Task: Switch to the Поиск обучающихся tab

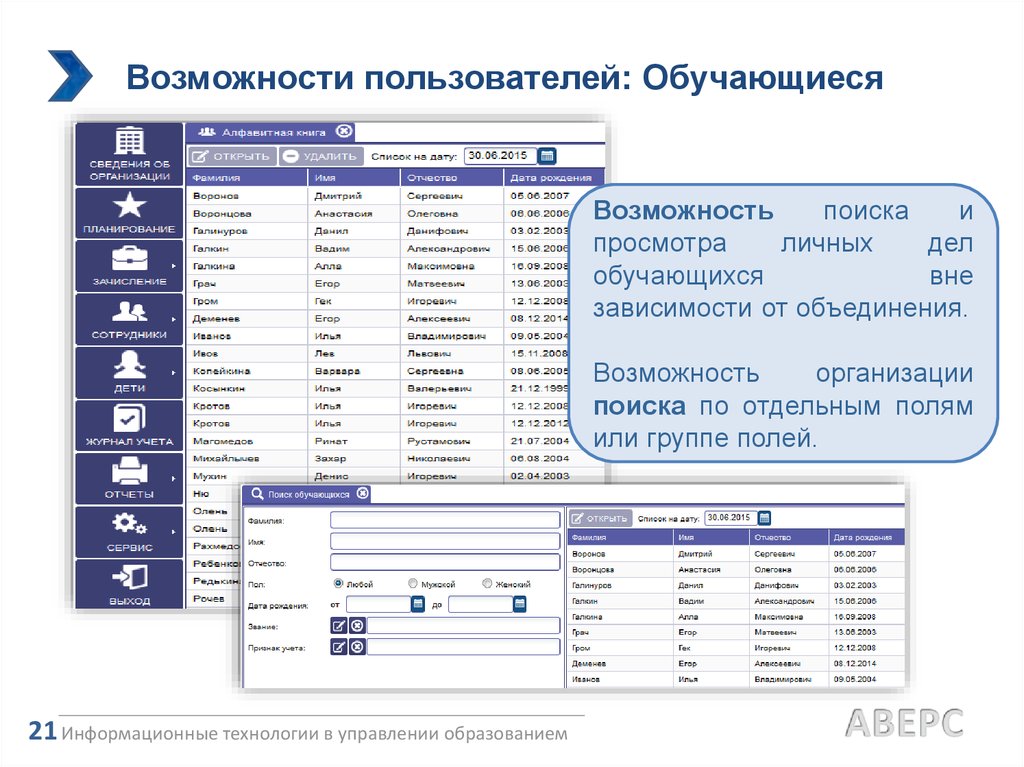Action: pos(299,493)
